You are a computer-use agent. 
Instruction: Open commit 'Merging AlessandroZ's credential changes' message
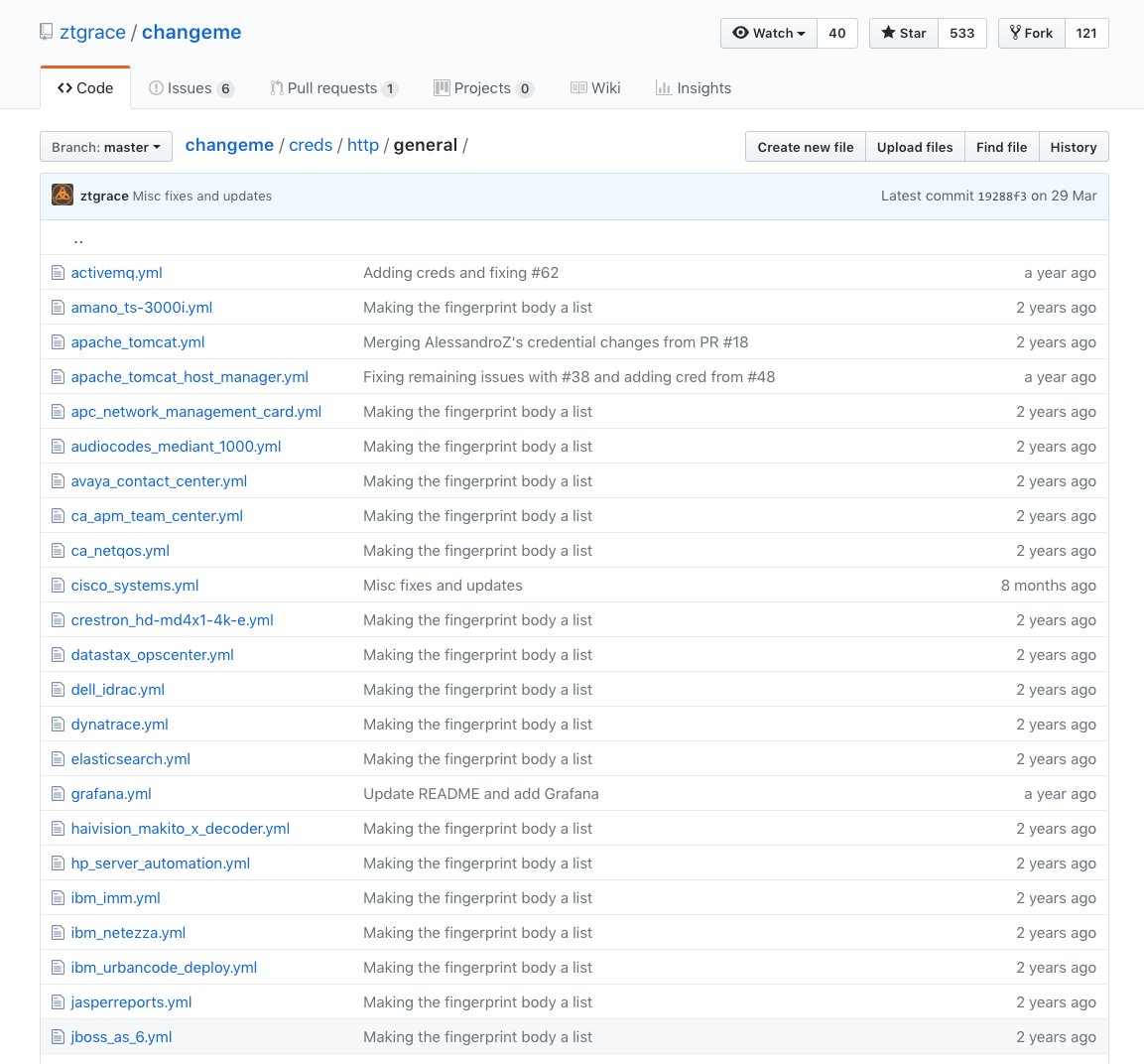556,342
